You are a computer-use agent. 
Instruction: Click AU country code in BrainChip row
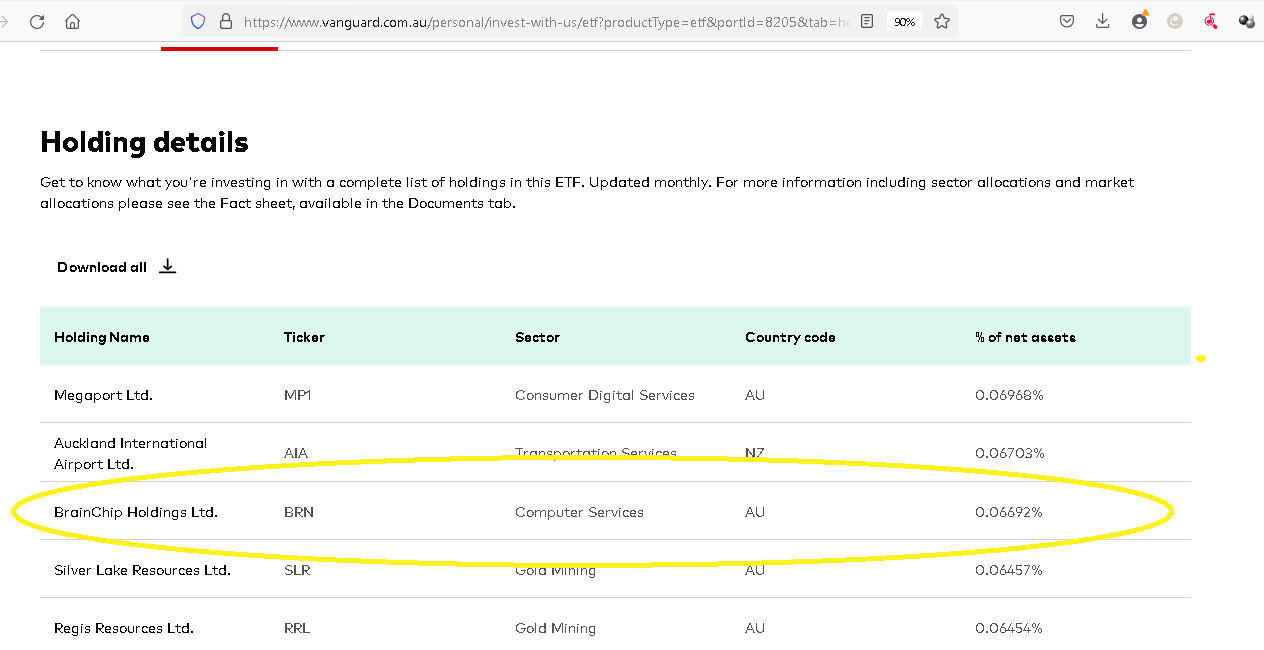click(755, 512)
